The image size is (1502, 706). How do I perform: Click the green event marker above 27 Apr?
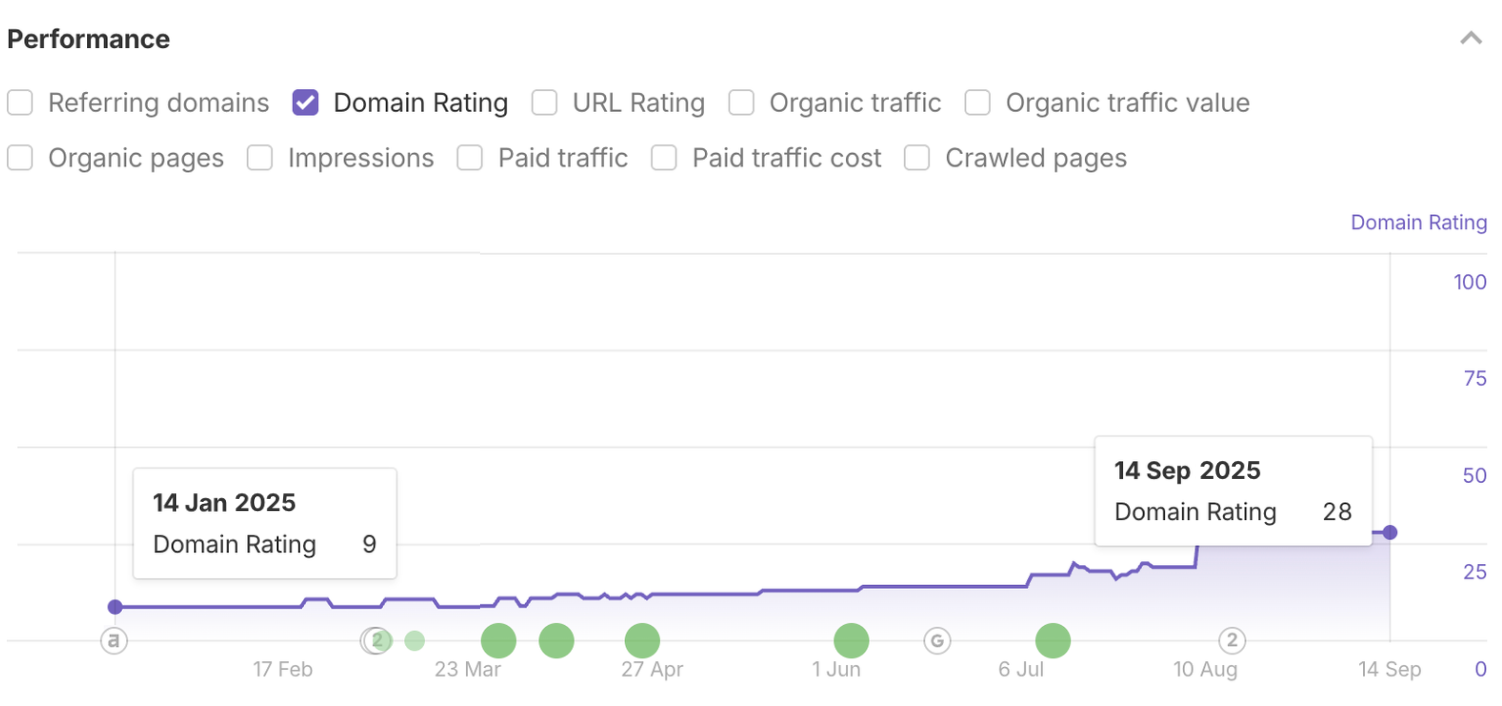click(x=642, y=641)
